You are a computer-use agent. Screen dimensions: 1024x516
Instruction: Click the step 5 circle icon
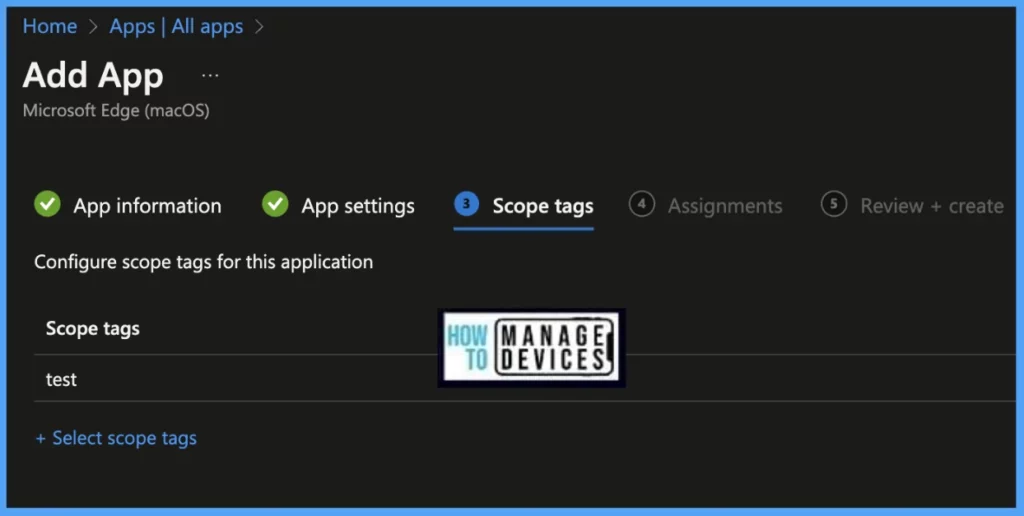click(833, 204)
